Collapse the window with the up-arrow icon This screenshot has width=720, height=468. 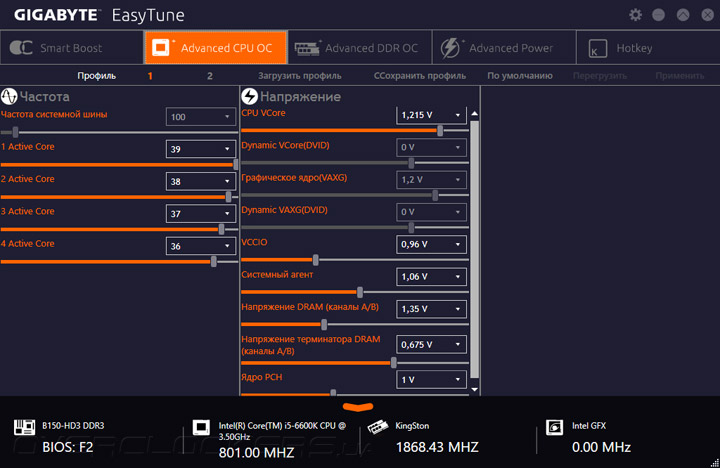pos(683,15)
